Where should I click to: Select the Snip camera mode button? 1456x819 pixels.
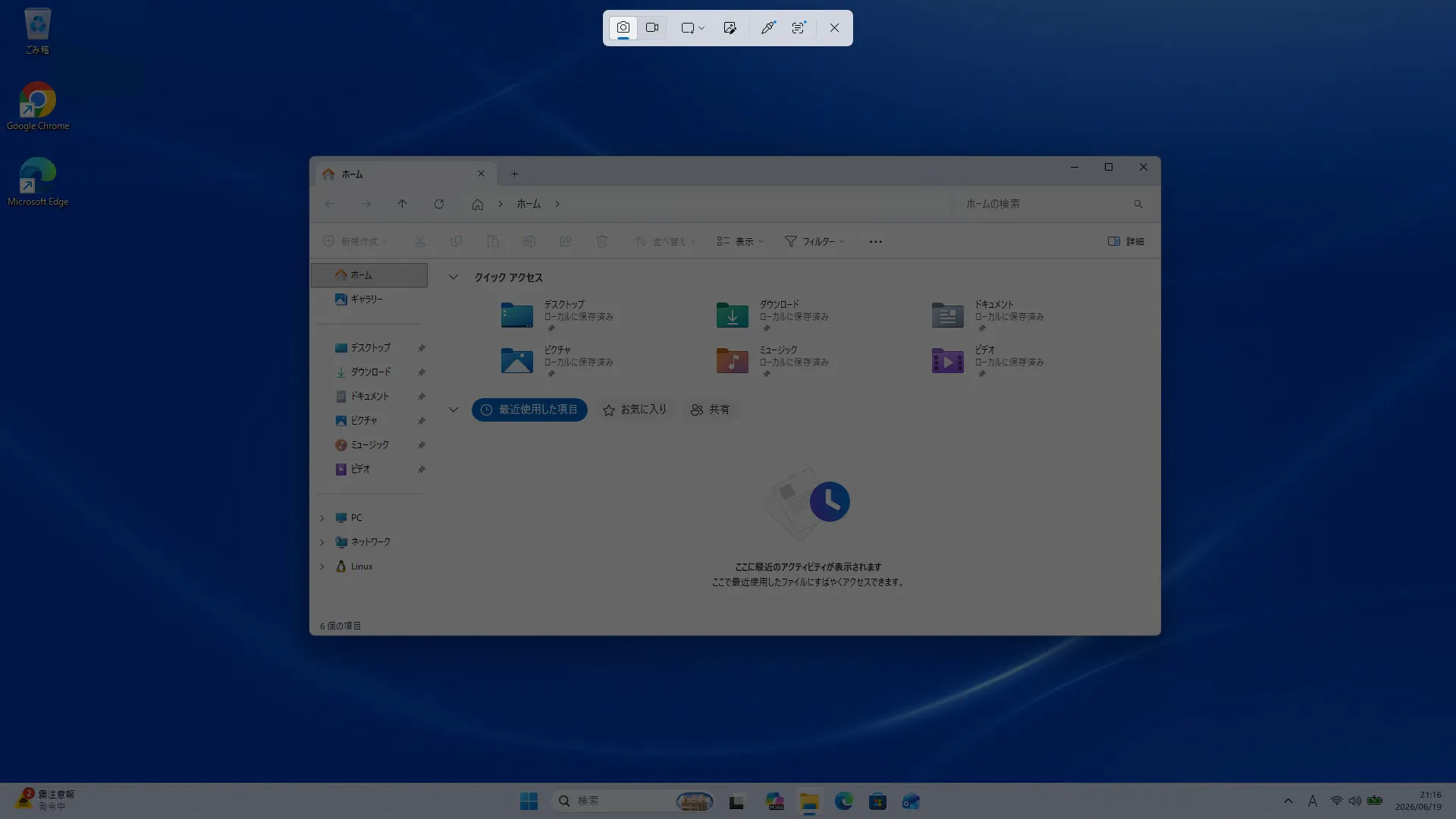tap(623, 28)
